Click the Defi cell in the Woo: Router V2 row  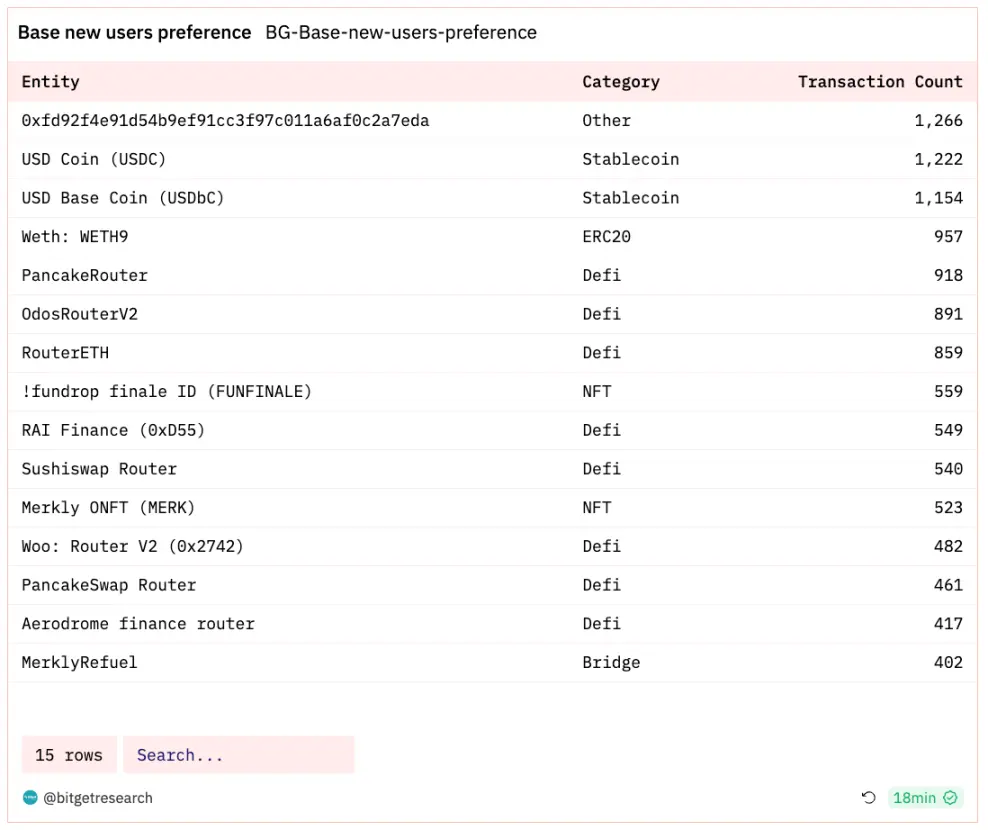click(x=602, y=546)
